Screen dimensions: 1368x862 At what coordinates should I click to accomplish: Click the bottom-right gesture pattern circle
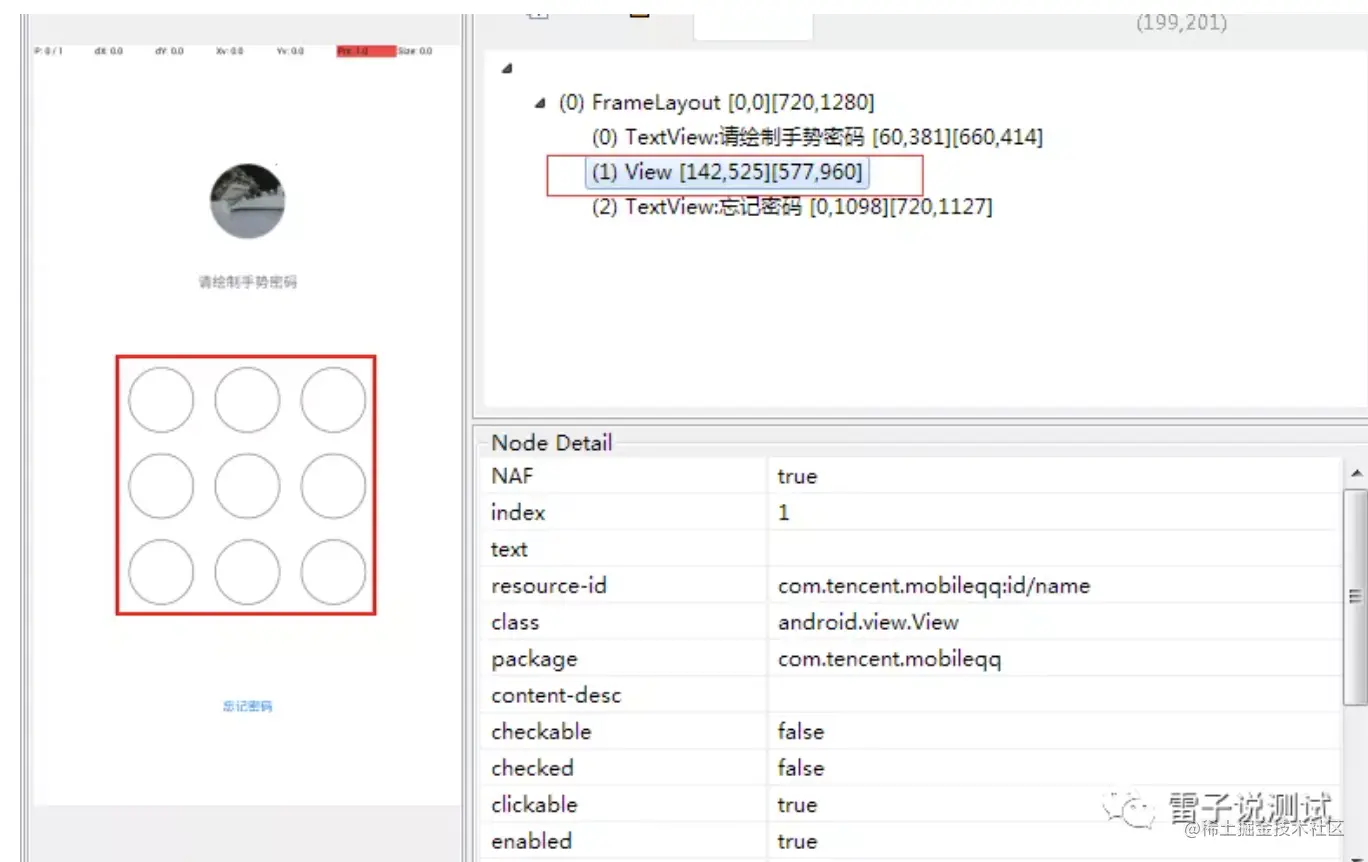coord(333,572)
